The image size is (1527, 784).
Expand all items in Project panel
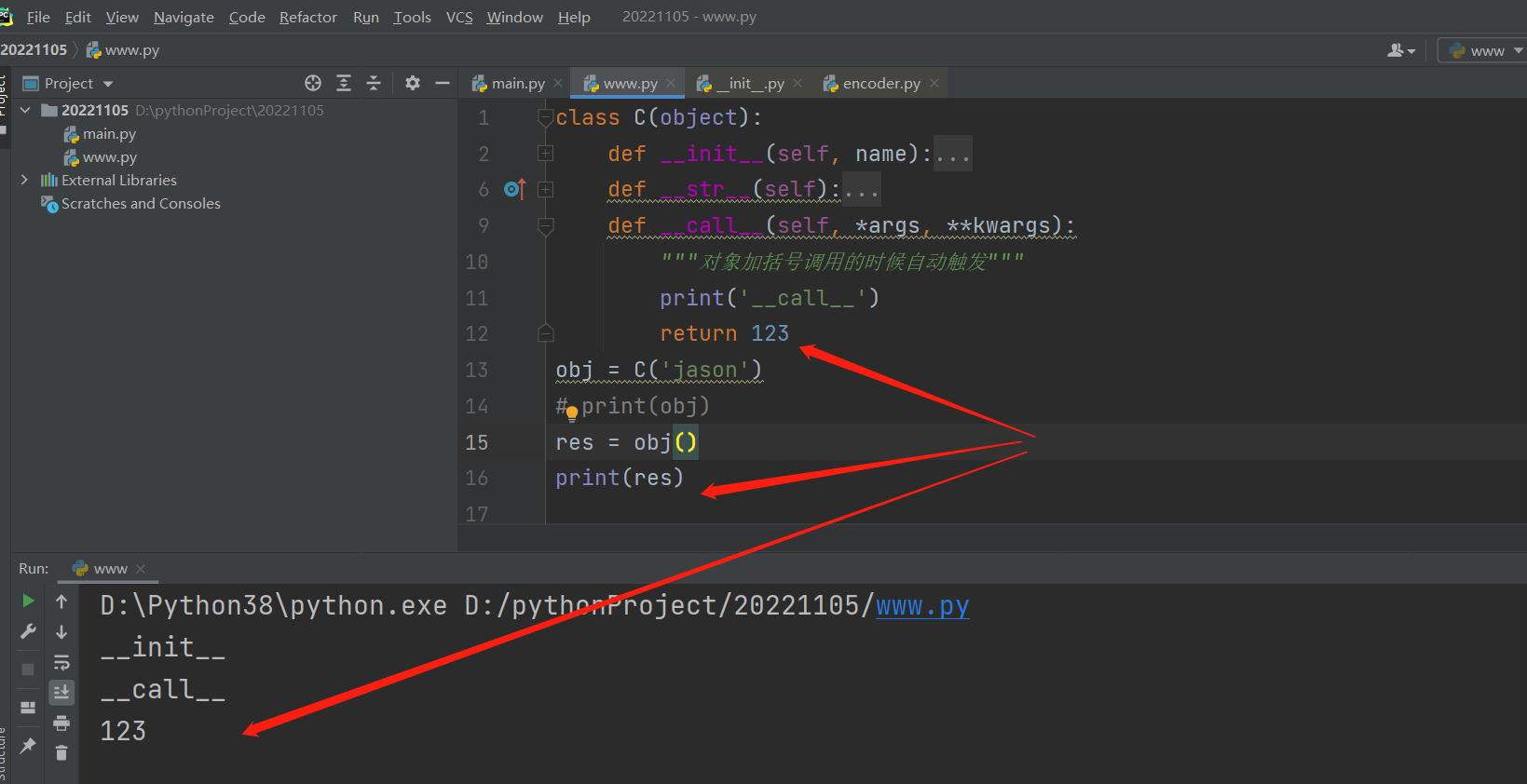pyautogui.click(x=344, y=83)
